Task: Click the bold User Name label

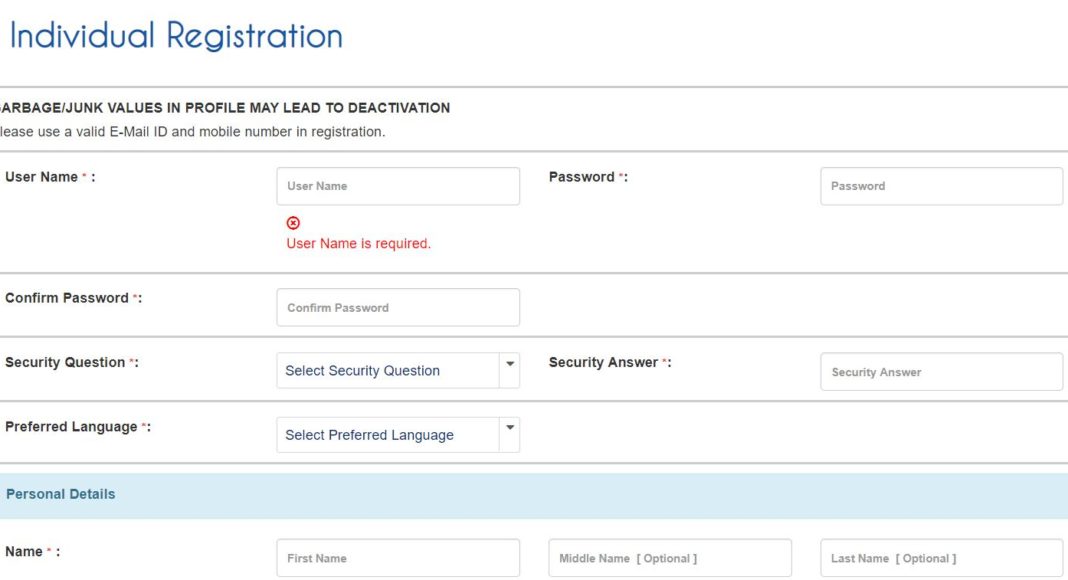Action: (42, 177)
